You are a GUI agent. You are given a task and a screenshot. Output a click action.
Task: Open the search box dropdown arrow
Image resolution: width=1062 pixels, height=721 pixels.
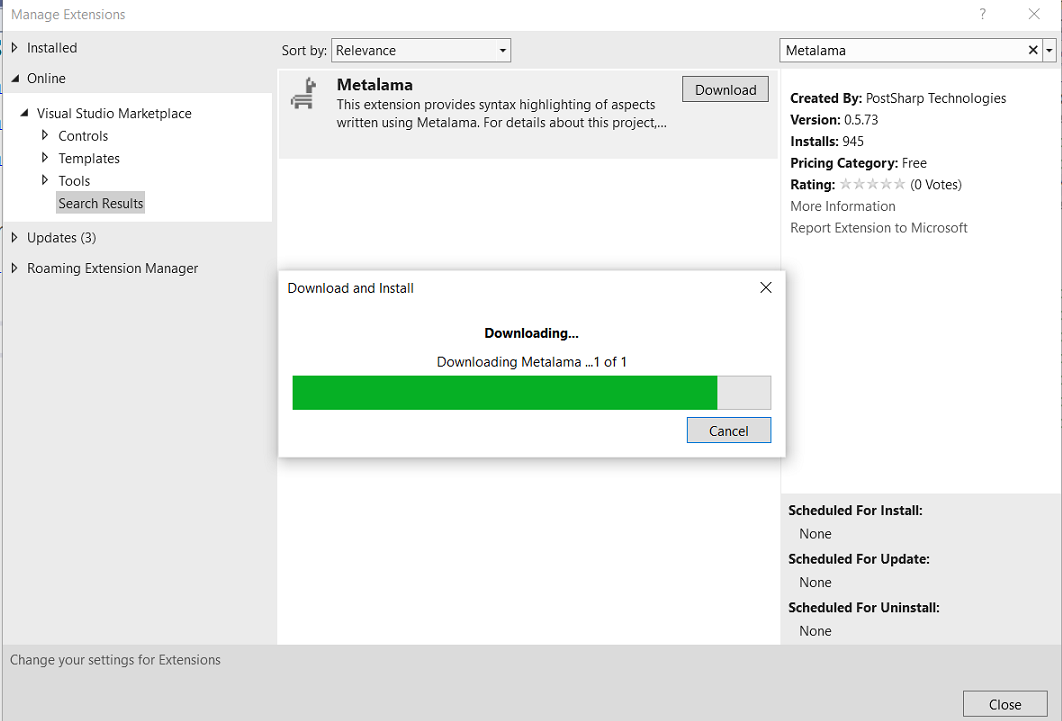pos(1049,50)
